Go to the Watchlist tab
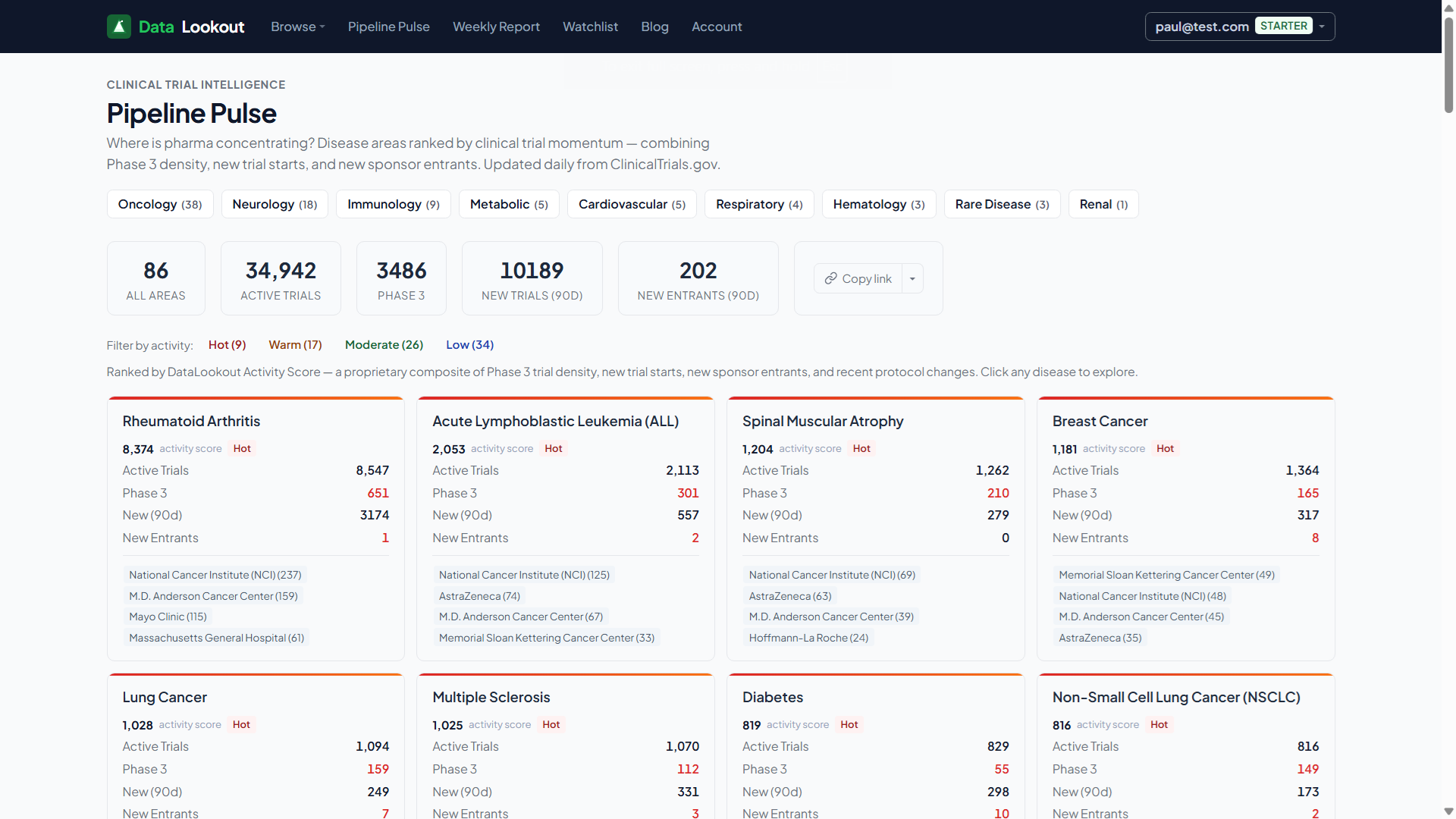The image size is (1456, 819). point(590,27)
